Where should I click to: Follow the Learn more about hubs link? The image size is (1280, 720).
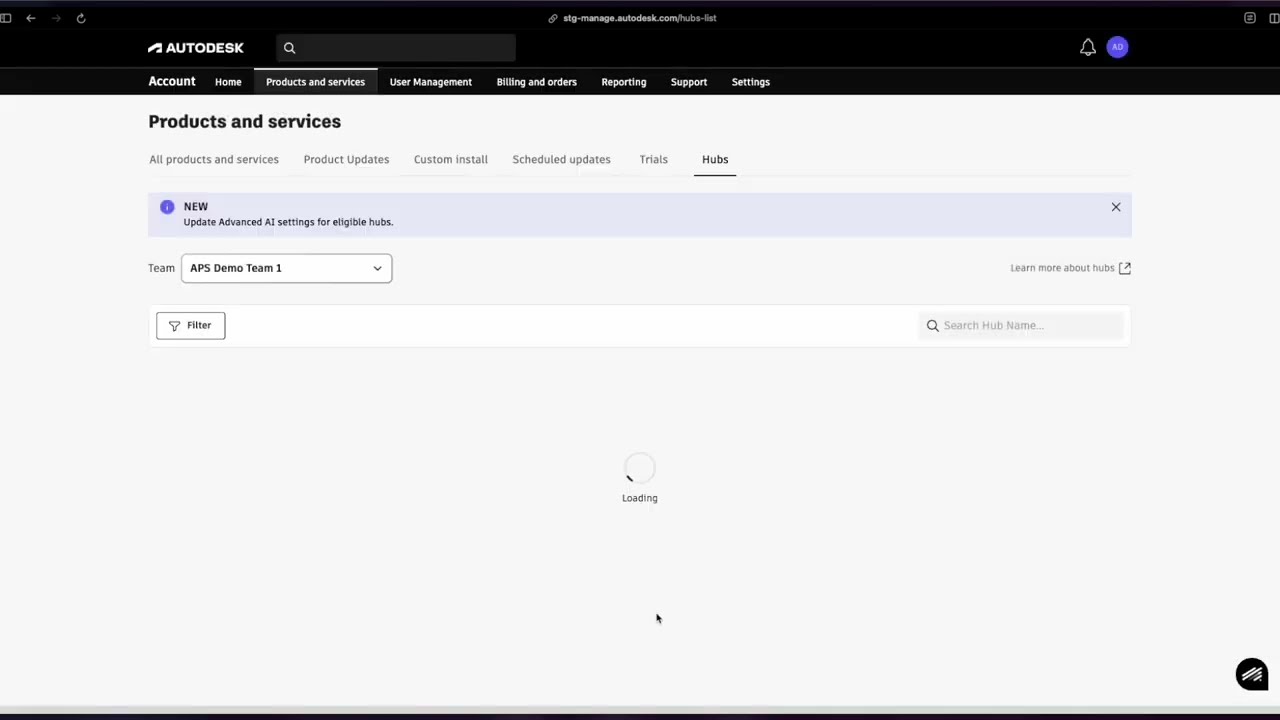click(1070, 268)
